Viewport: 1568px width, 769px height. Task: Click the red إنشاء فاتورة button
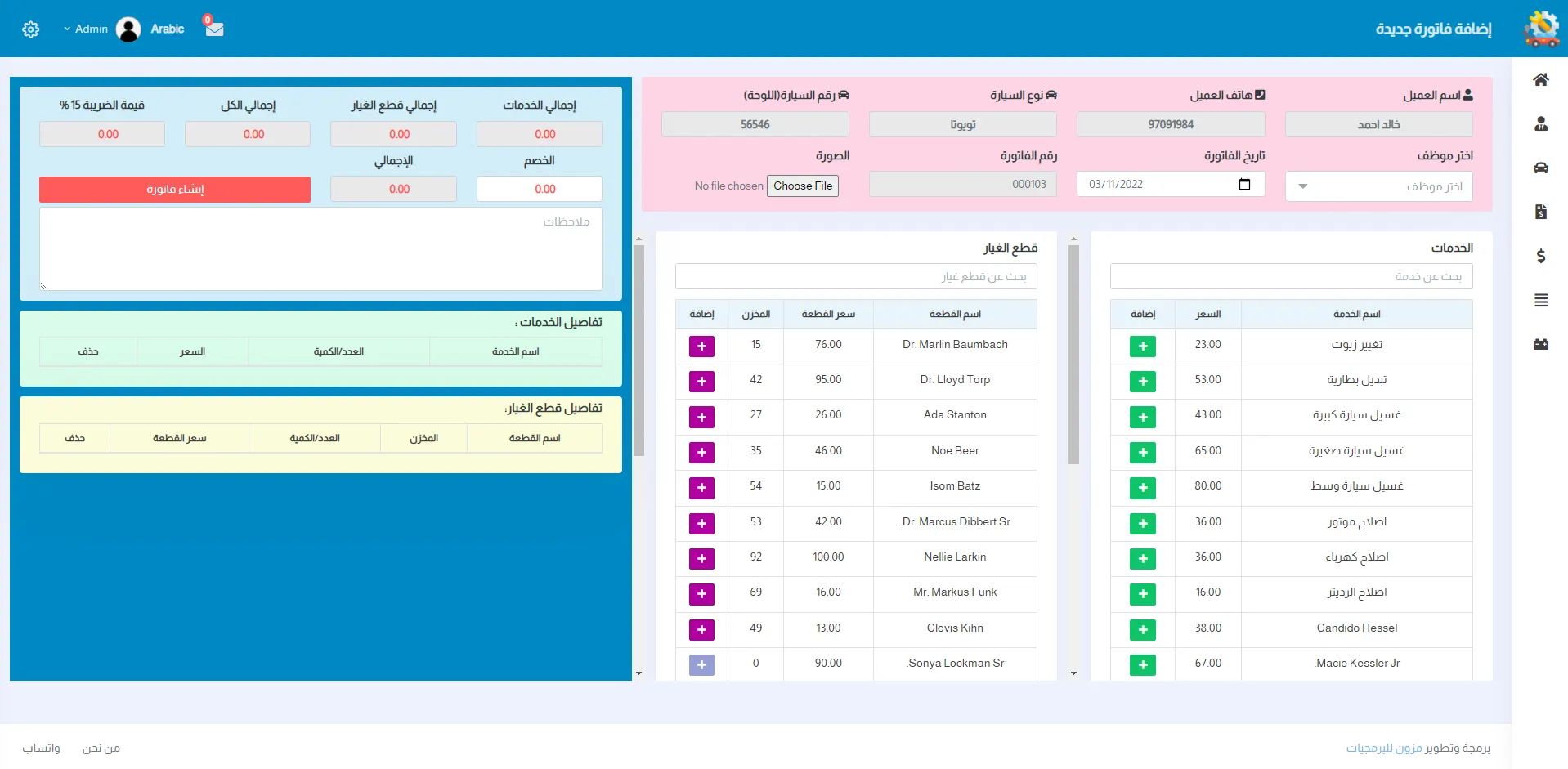pyautogui.click(x=175, y=189)
